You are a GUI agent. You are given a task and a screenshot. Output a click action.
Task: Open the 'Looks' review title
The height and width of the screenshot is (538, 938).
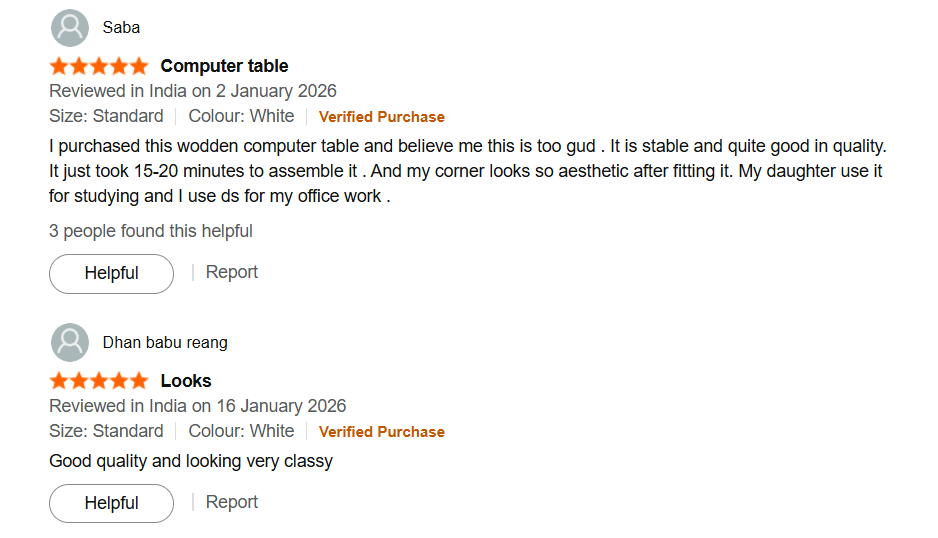point(186,381)
